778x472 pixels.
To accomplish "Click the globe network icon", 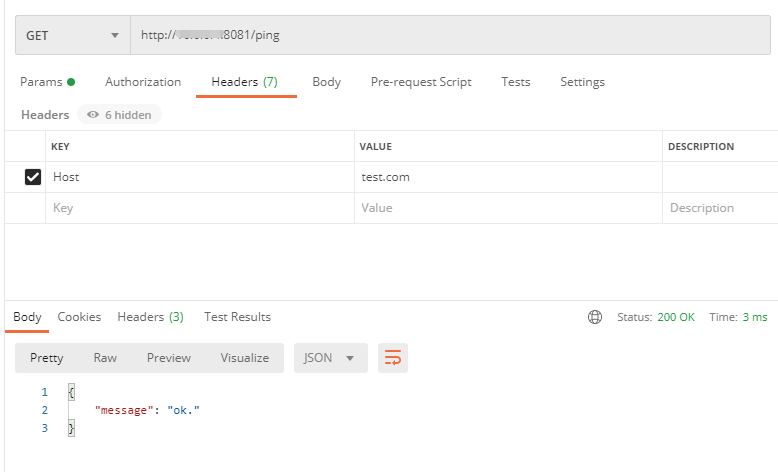I will click(x=595, y=317).
